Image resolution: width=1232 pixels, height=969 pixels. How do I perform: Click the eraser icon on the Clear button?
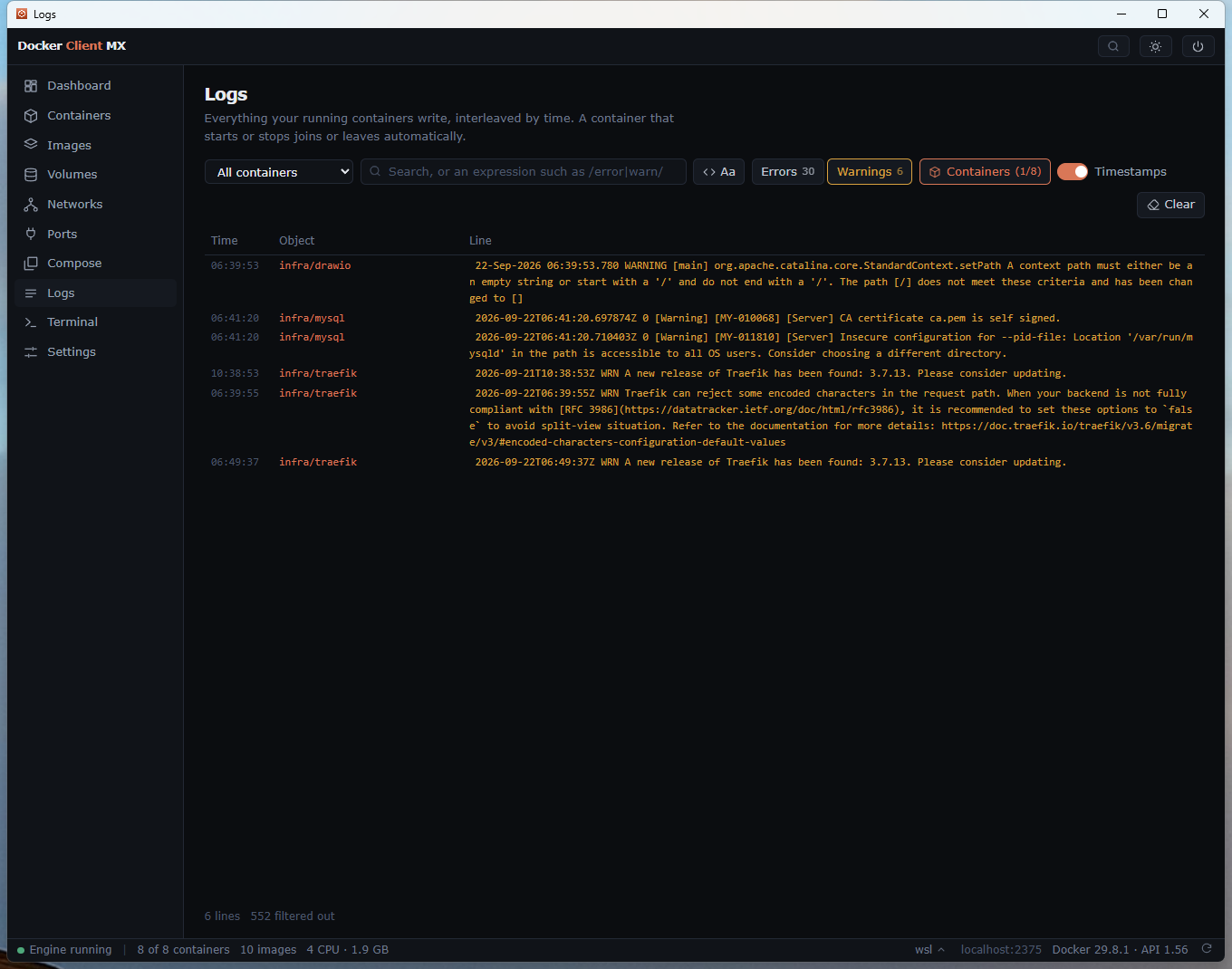[1153, 206]
